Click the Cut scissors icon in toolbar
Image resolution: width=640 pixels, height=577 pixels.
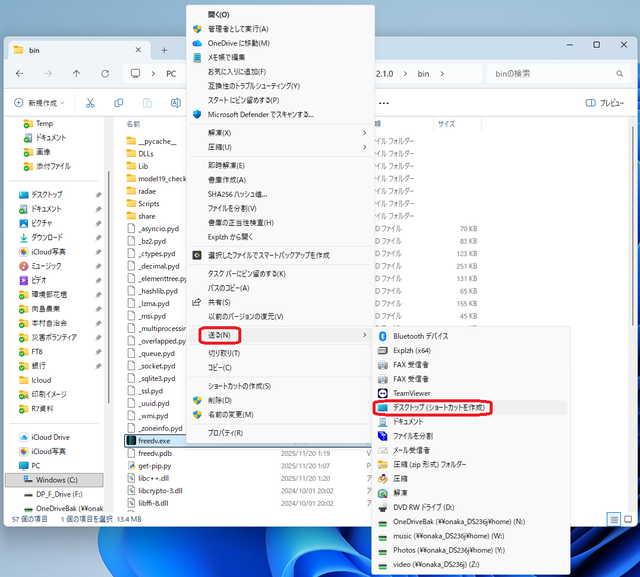click(x=90, y=103)
